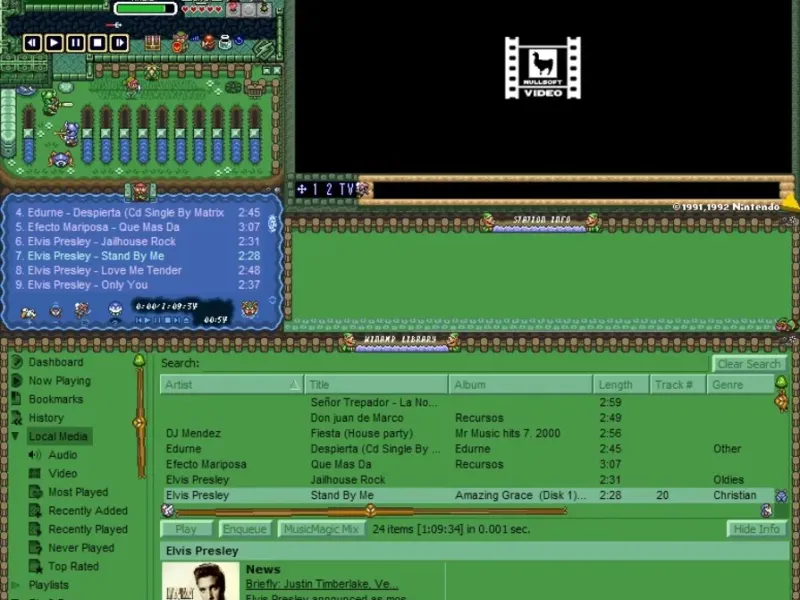The height and width of the screenshot is (600, 800).
Task: Click the first equalizer band slider handle
Action: 87,134
